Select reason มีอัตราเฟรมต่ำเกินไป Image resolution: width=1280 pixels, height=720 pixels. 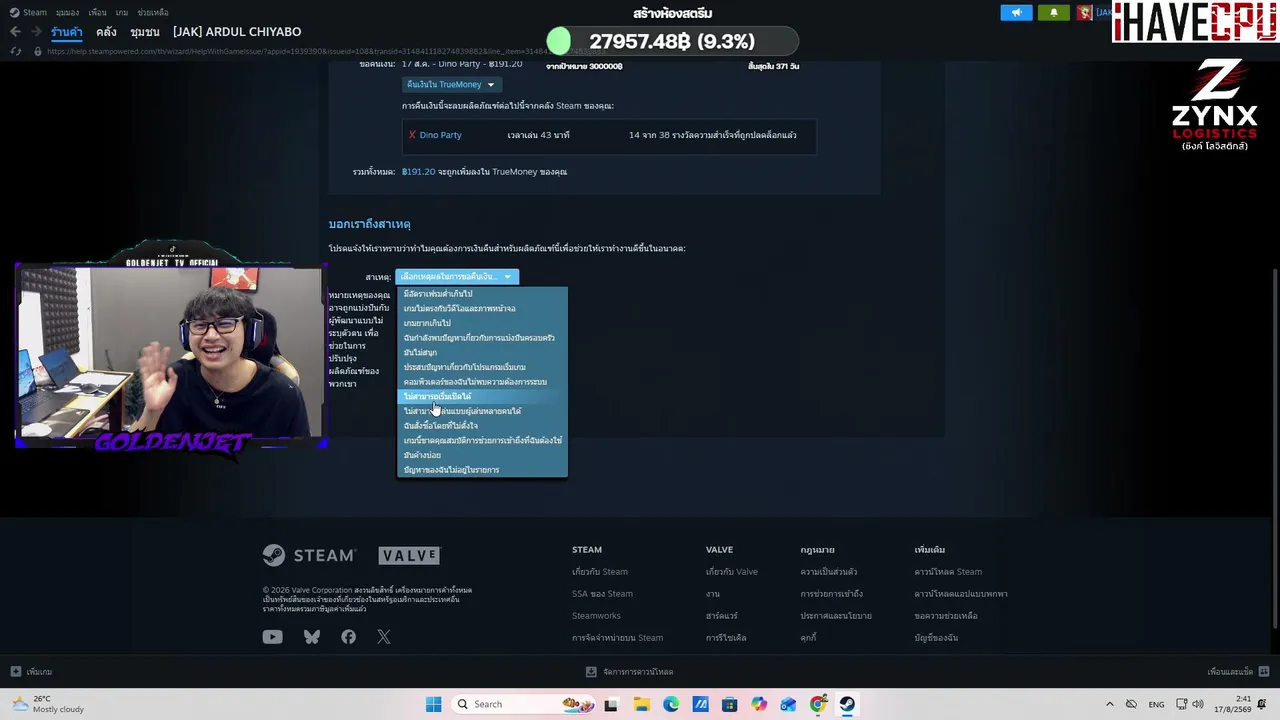coord(482,294)
